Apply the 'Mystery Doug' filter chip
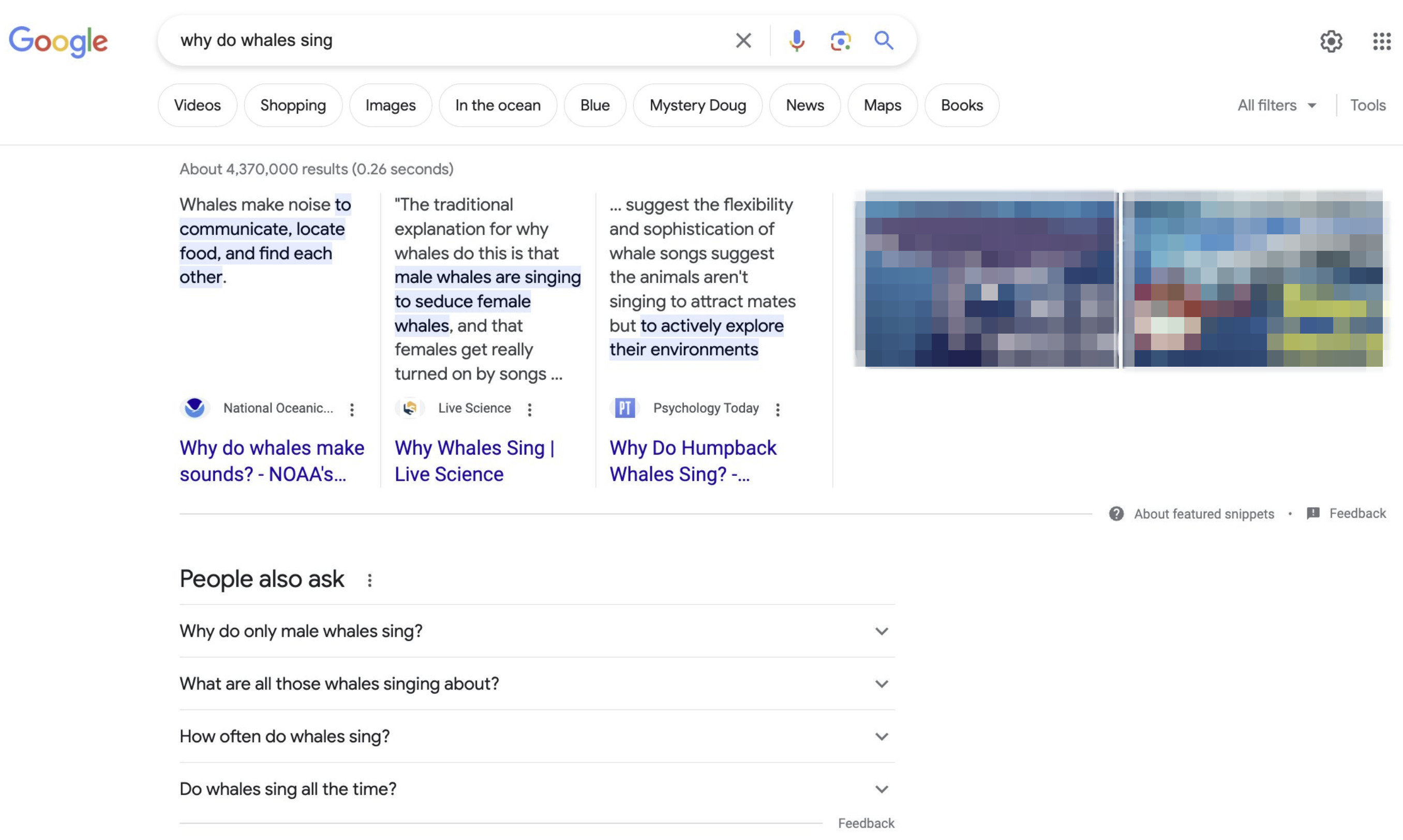 pyautogui.click(x=698, y=106)
